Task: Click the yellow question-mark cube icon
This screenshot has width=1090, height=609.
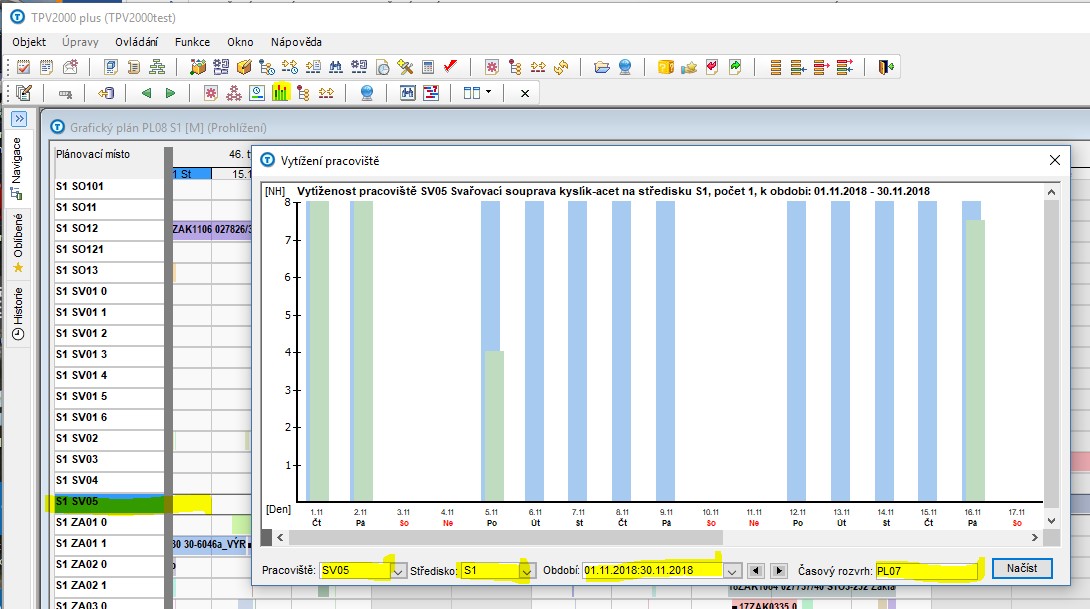Action: [666, 67]
